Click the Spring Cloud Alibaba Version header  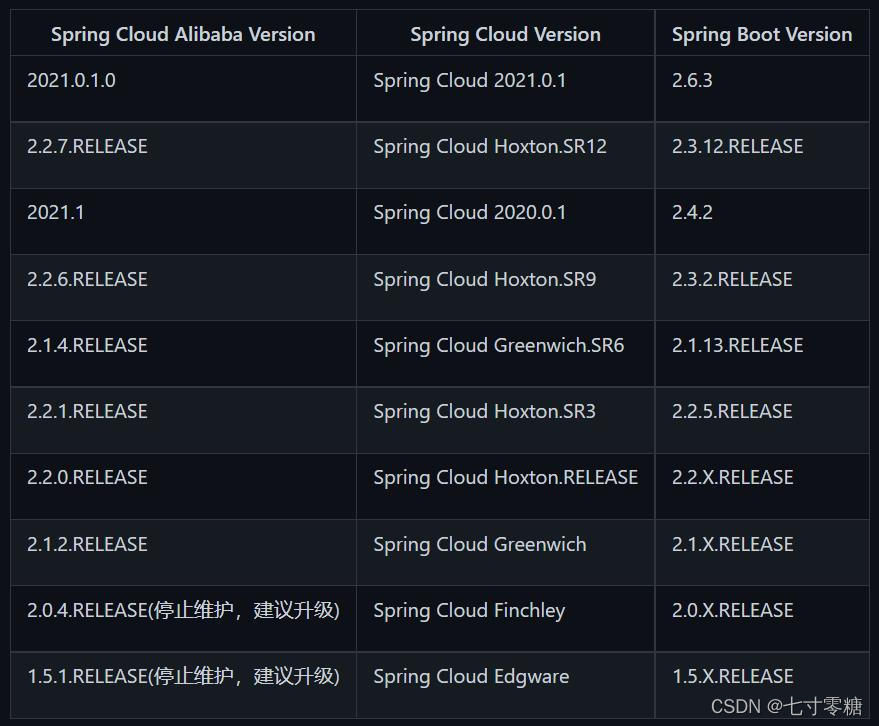tap(183, 35)
